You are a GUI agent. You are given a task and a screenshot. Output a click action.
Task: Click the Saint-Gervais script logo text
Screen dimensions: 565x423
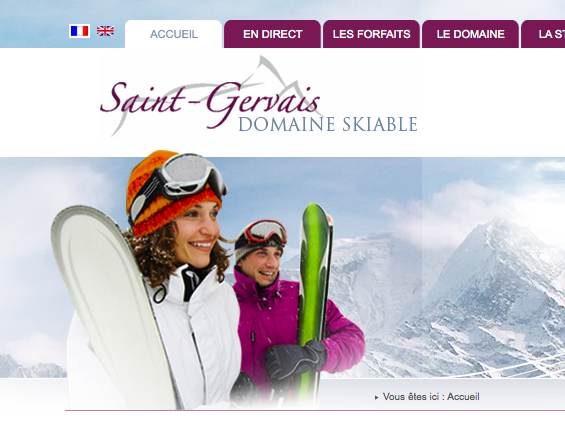(x=210, y=104)
